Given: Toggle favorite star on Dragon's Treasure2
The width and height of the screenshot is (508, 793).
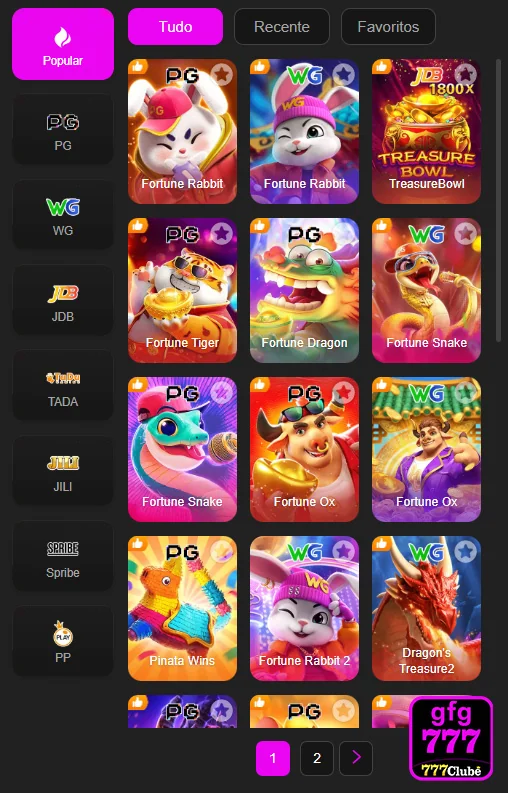Looking at the screenshot, I should coord(465,551).
